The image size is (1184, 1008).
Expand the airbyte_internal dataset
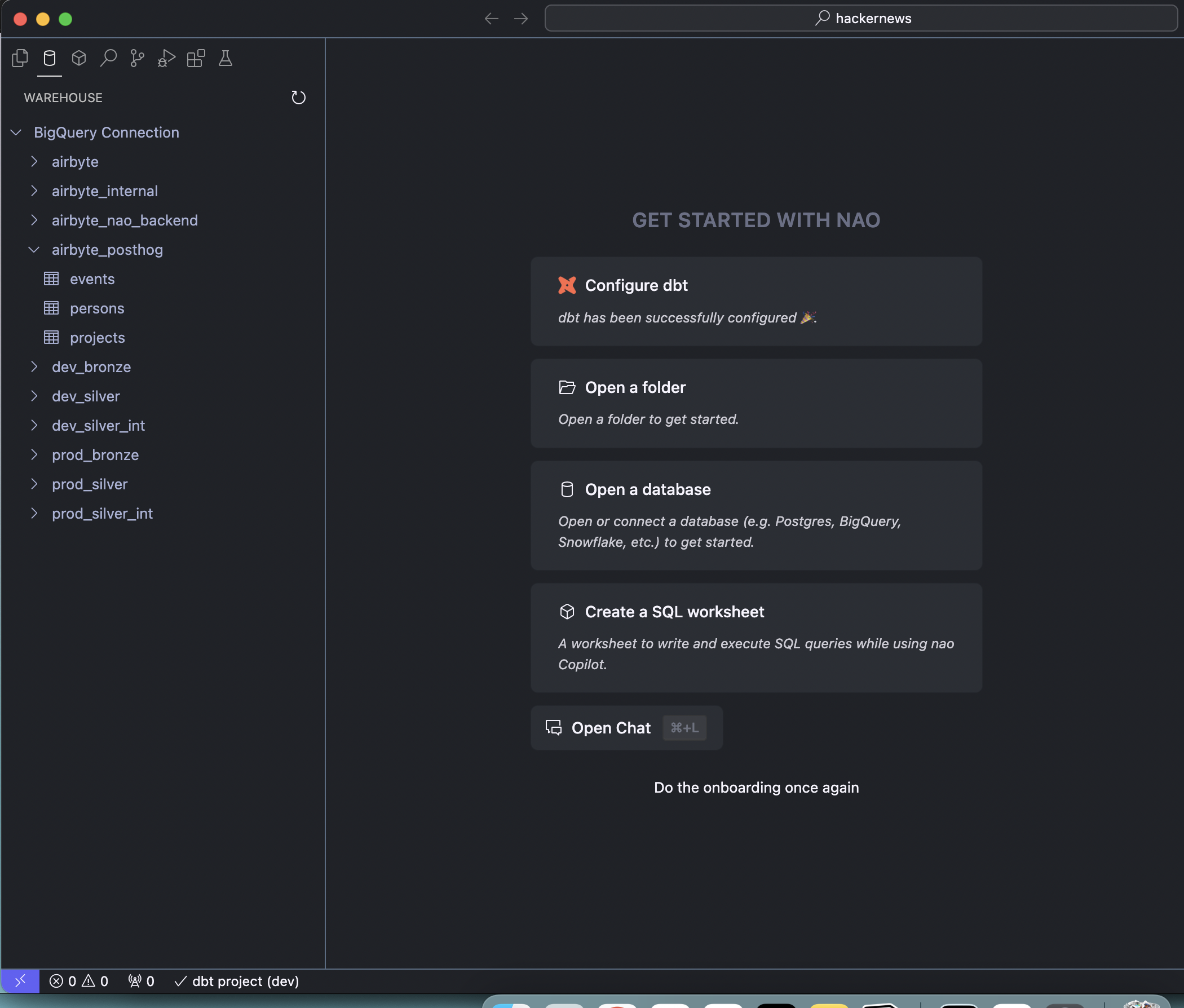[34, 191]
